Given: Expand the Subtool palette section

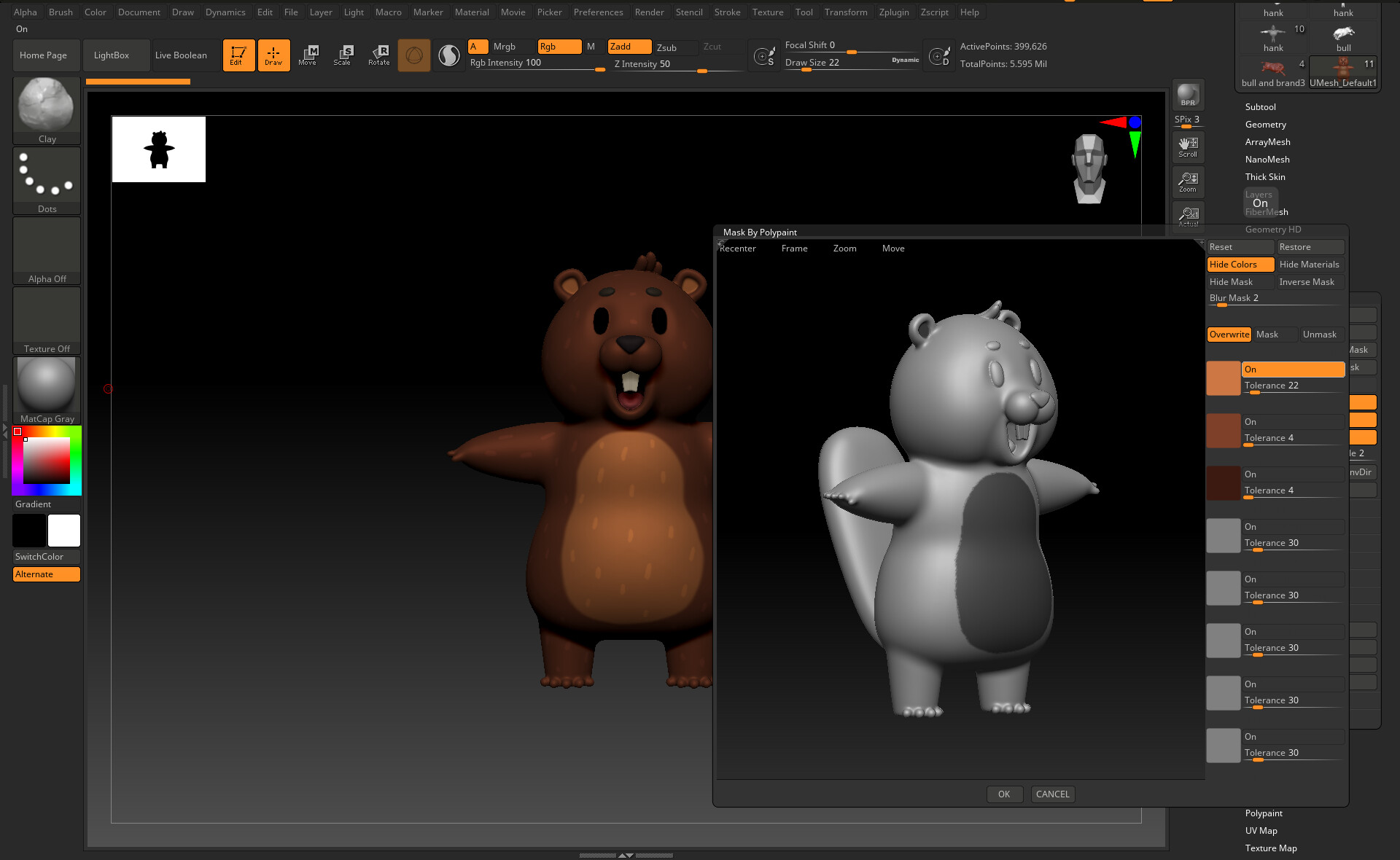Looking at the screenshot, I should (1260, 107).
